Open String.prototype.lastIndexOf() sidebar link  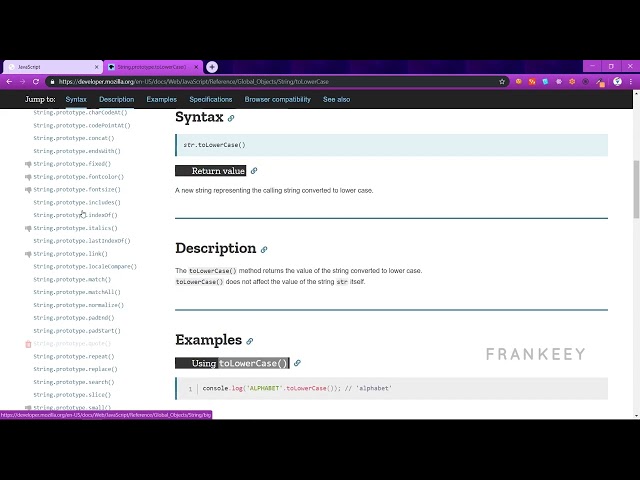coord(82,241)
